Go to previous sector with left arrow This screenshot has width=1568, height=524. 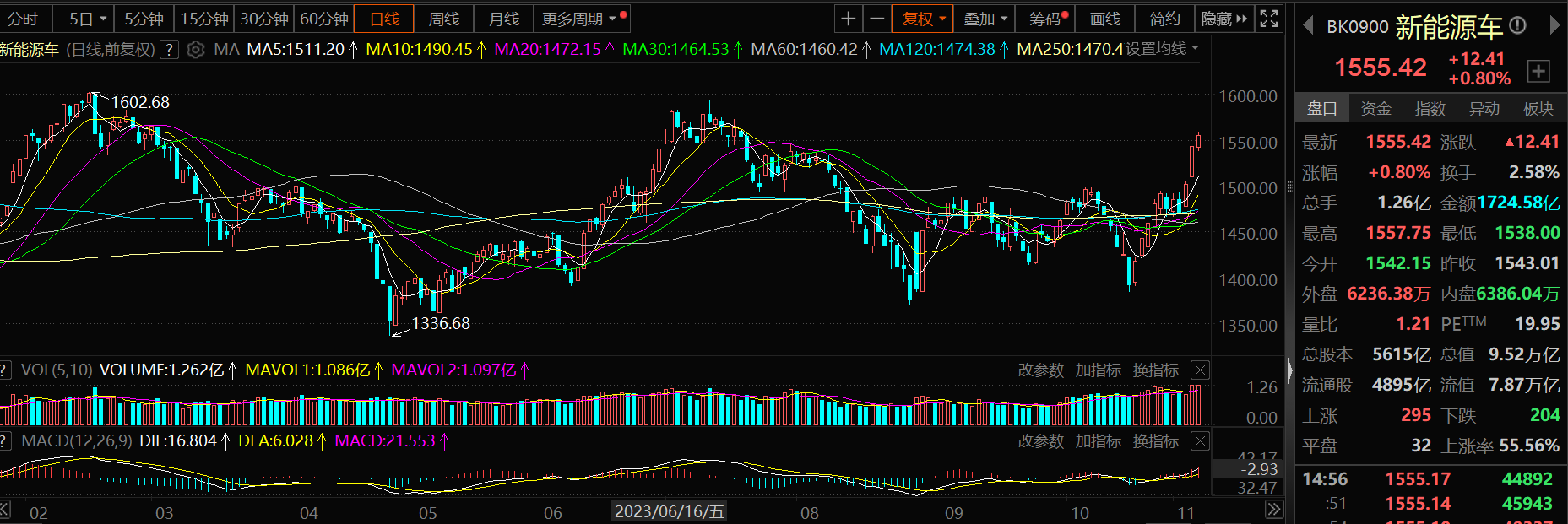[x=1308, y=26]
